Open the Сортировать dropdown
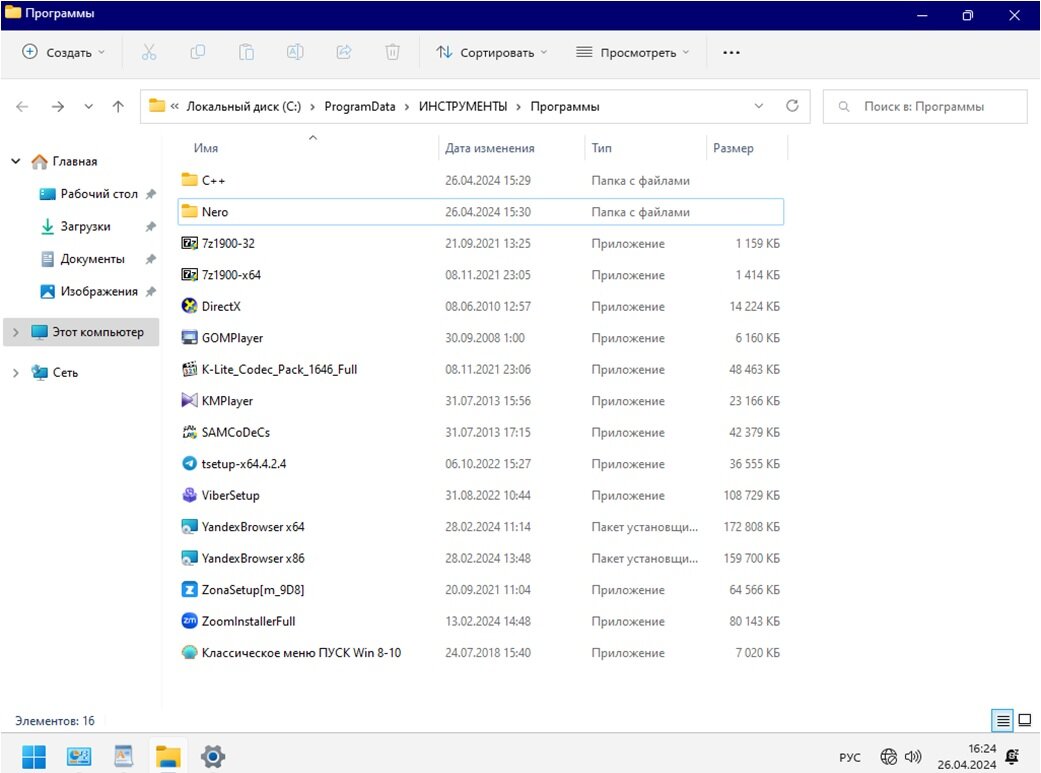Screen dimensions: 1041x773 [x=491, y=52]
